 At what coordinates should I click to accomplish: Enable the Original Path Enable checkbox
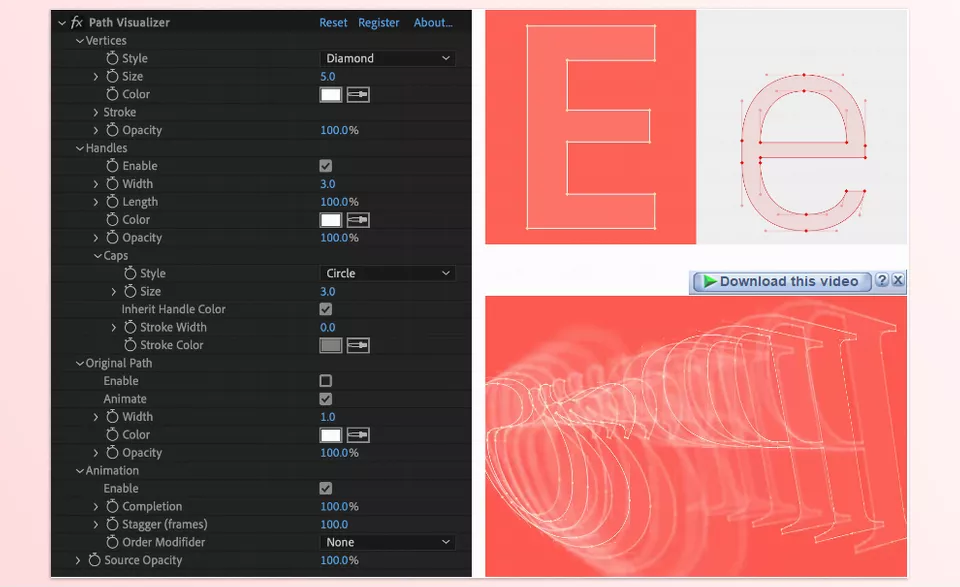pos(325,381)
